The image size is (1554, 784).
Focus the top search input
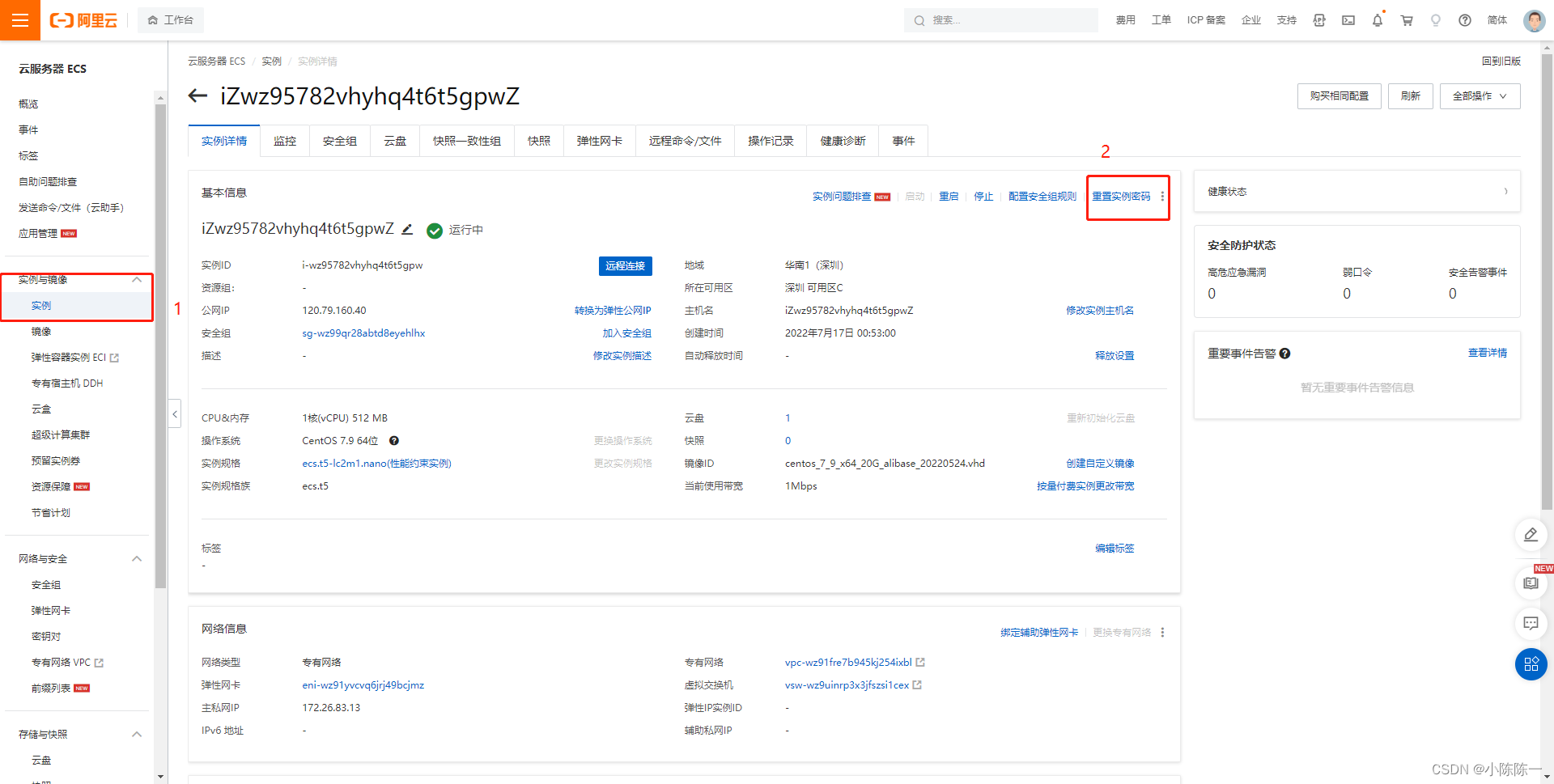[x=1001, y=20]
